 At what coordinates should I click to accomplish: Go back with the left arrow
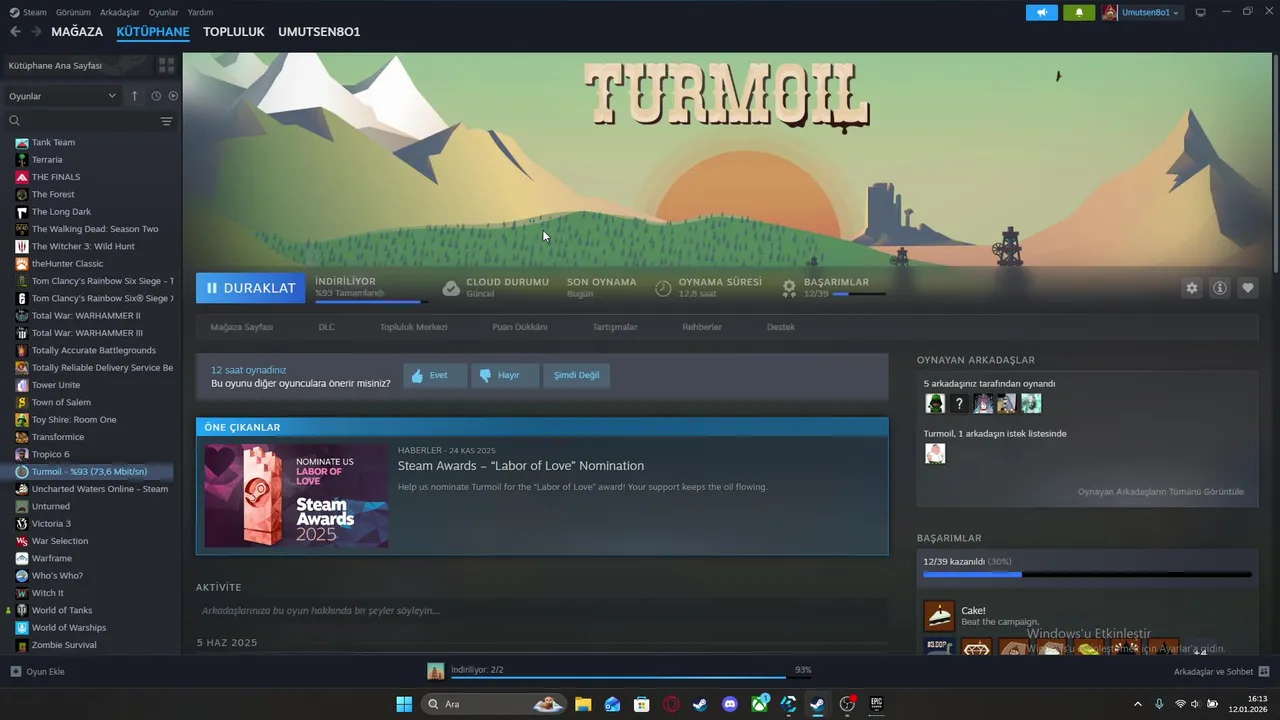pyautogui.click(x=15, y=32)
